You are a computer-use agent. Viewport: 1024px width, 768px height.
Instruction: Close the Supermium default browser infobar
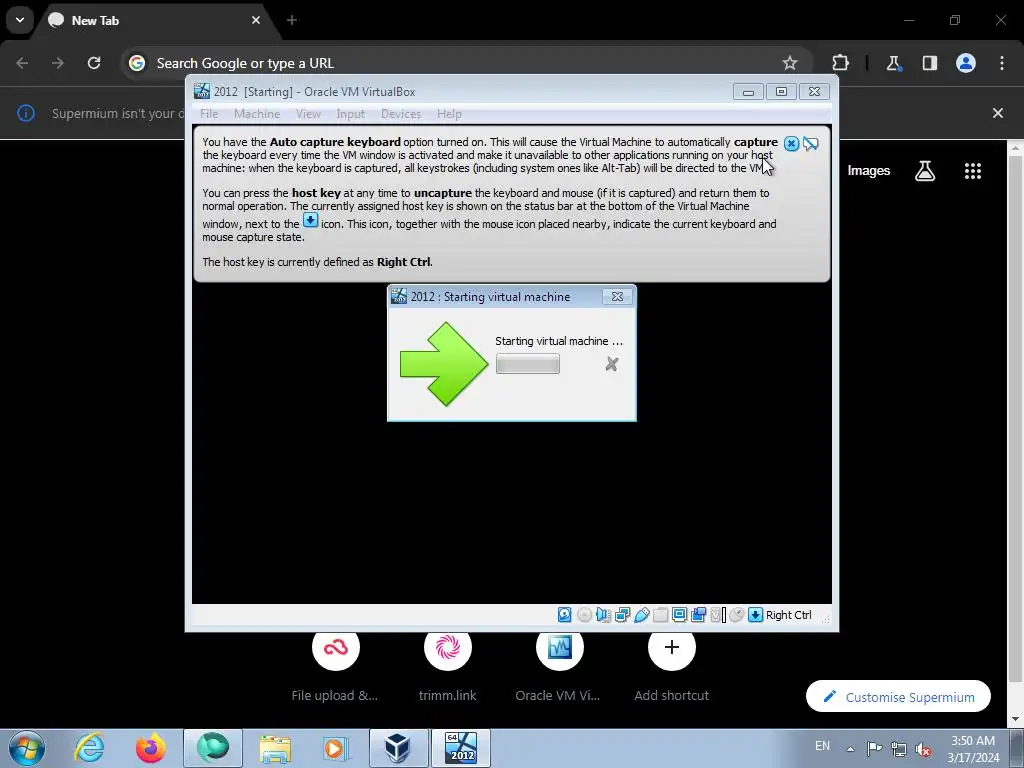click(x=998, y=113)
